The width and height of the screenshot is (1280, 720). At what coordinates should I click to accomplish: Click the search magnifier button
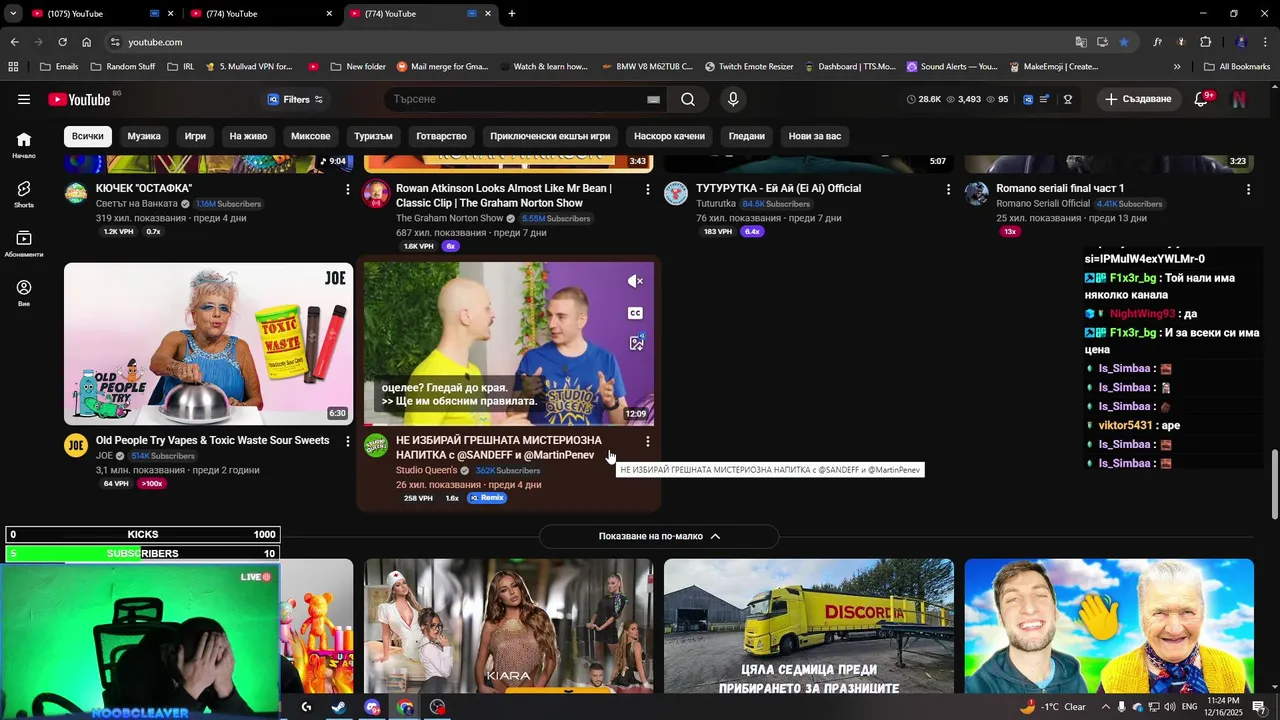point(688,99)
